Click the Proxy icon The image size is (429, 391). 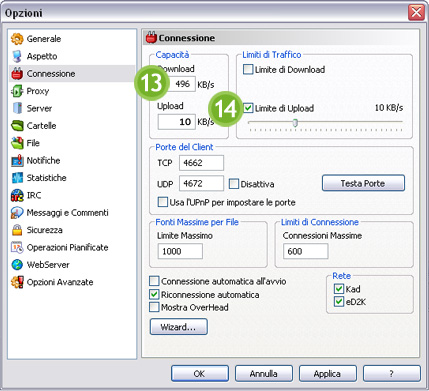[x=17, y=91]
